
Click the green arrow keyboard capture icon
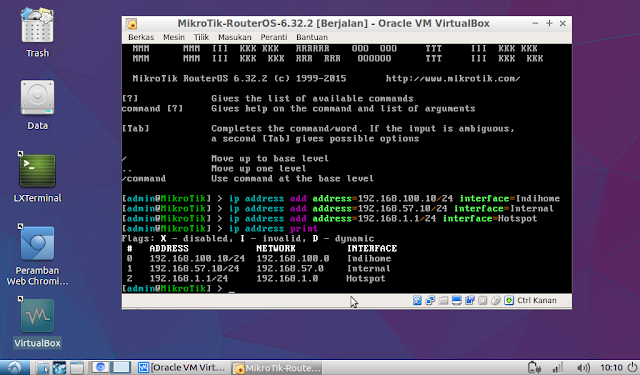click(x=509, y=300)
